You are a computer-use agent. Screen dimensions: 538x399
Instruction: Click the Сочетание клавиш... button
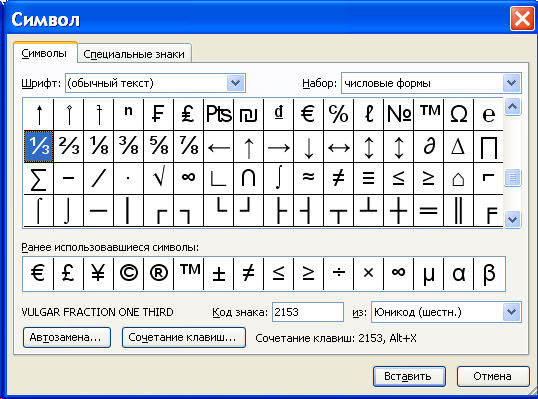point(184,338)
